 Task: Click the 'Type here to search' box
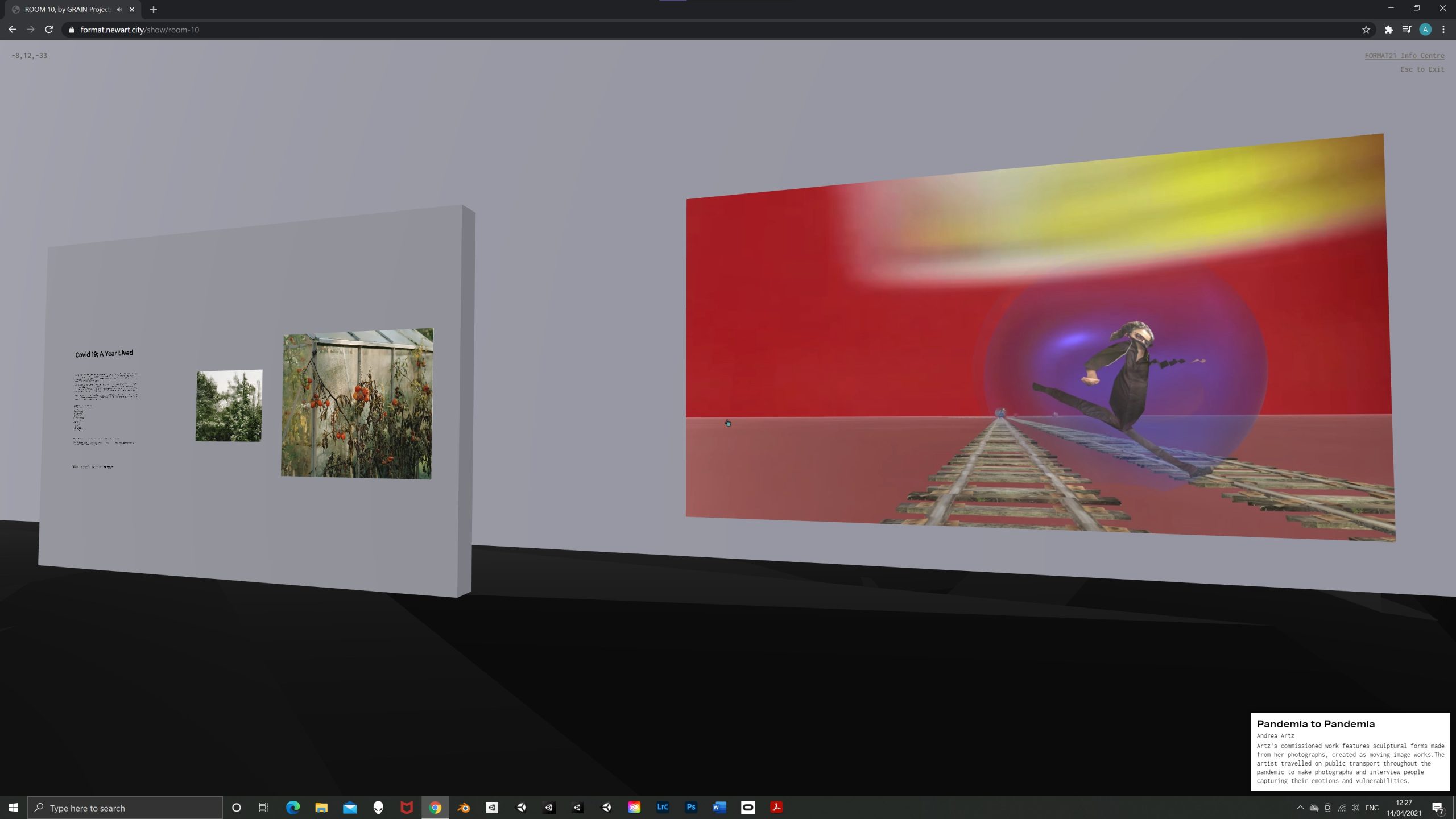point(125,808)
